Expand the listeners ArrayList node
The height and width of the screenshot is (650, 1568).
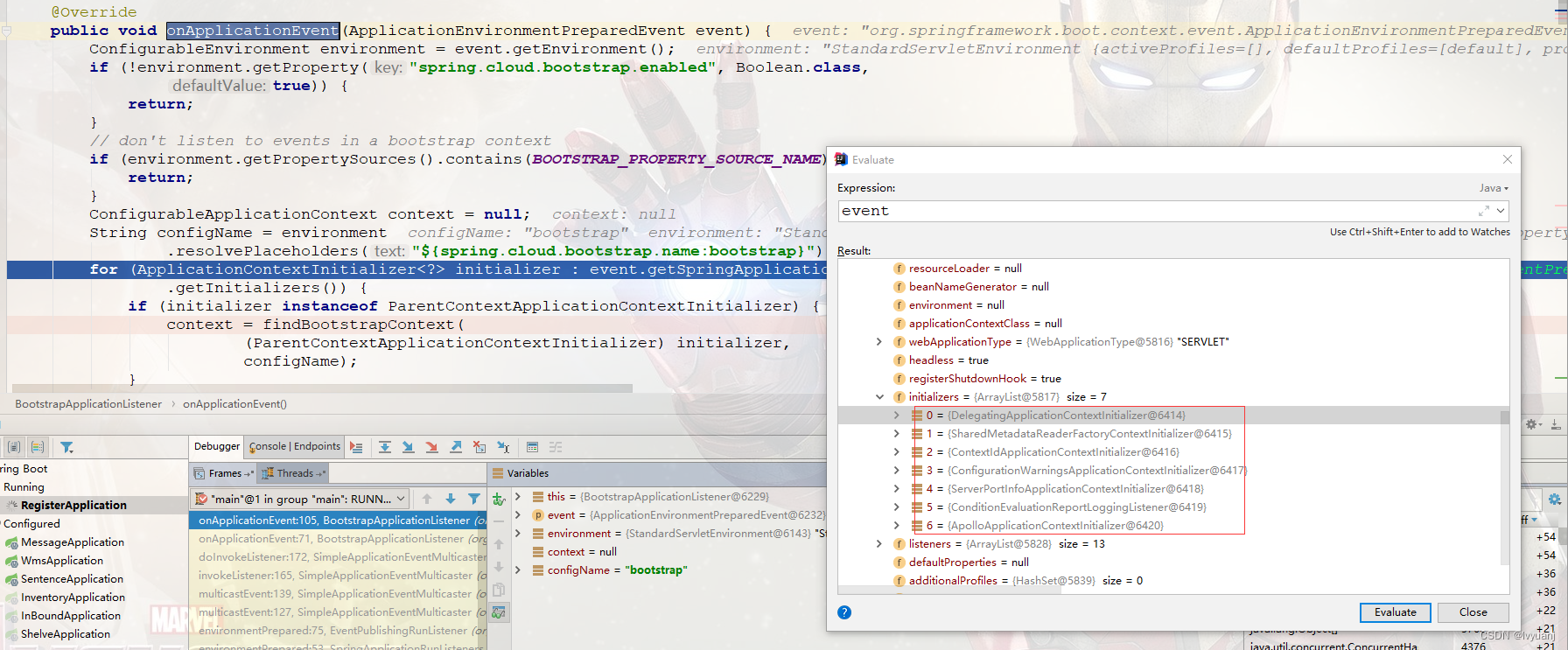click(879, 544)
